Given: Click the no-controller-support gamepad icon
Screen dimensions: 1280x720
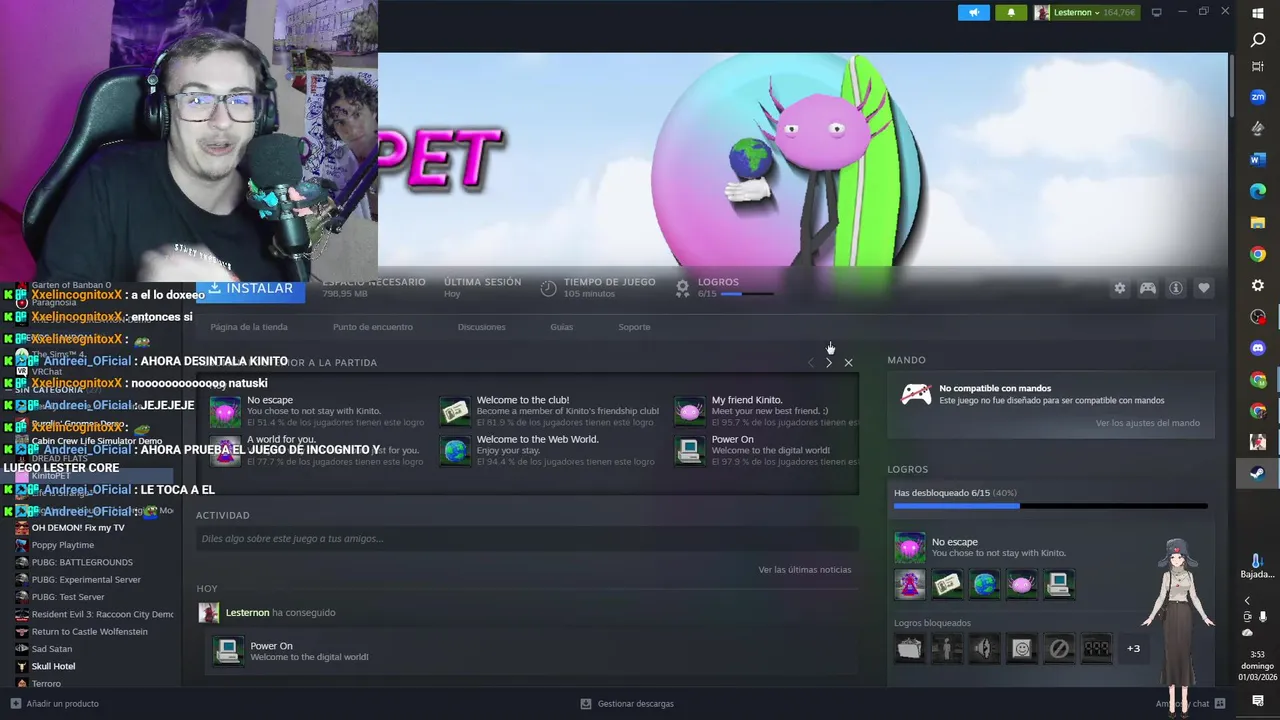Looking at the screenshot, I should click(x=916, y=394).
